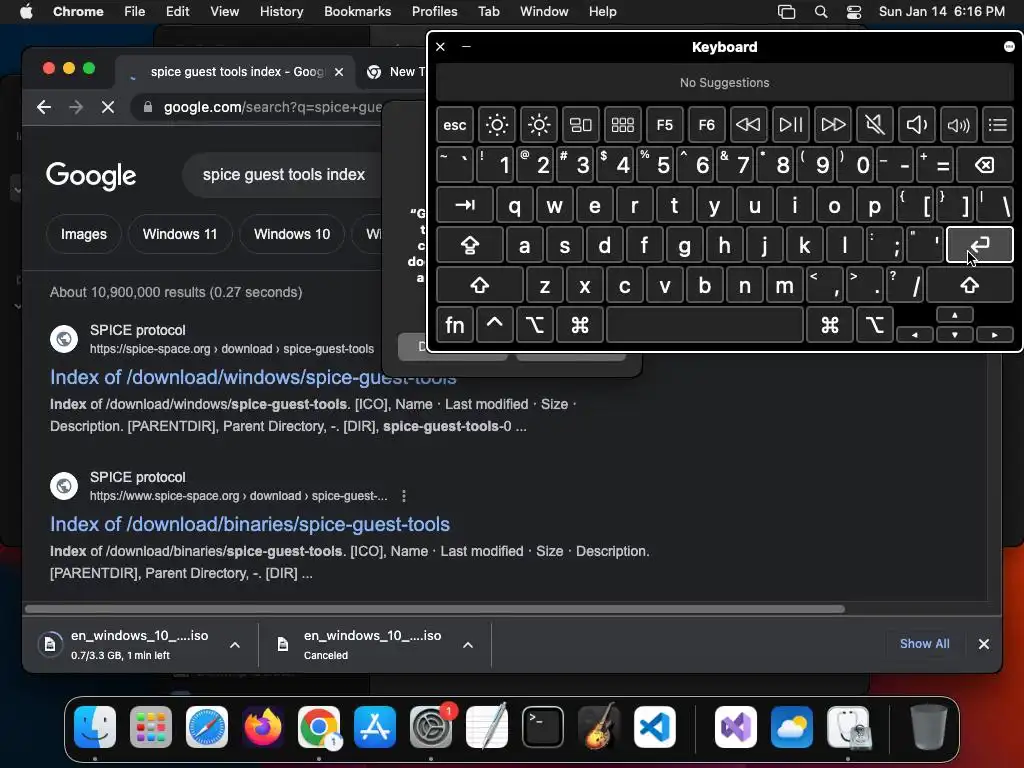The width and height of the screenshot is (1024, 768).
Task: Expand options for the canceled iso download
Action: click(x=468, y=645)
